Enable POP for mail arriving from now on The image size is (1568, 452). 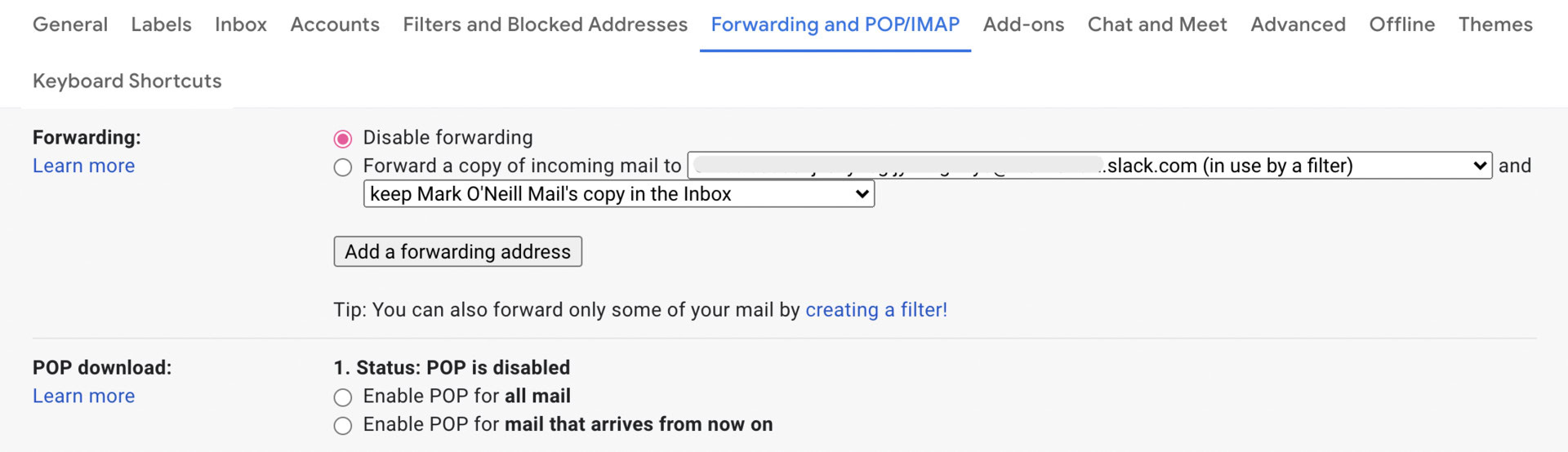click(343, 426)
